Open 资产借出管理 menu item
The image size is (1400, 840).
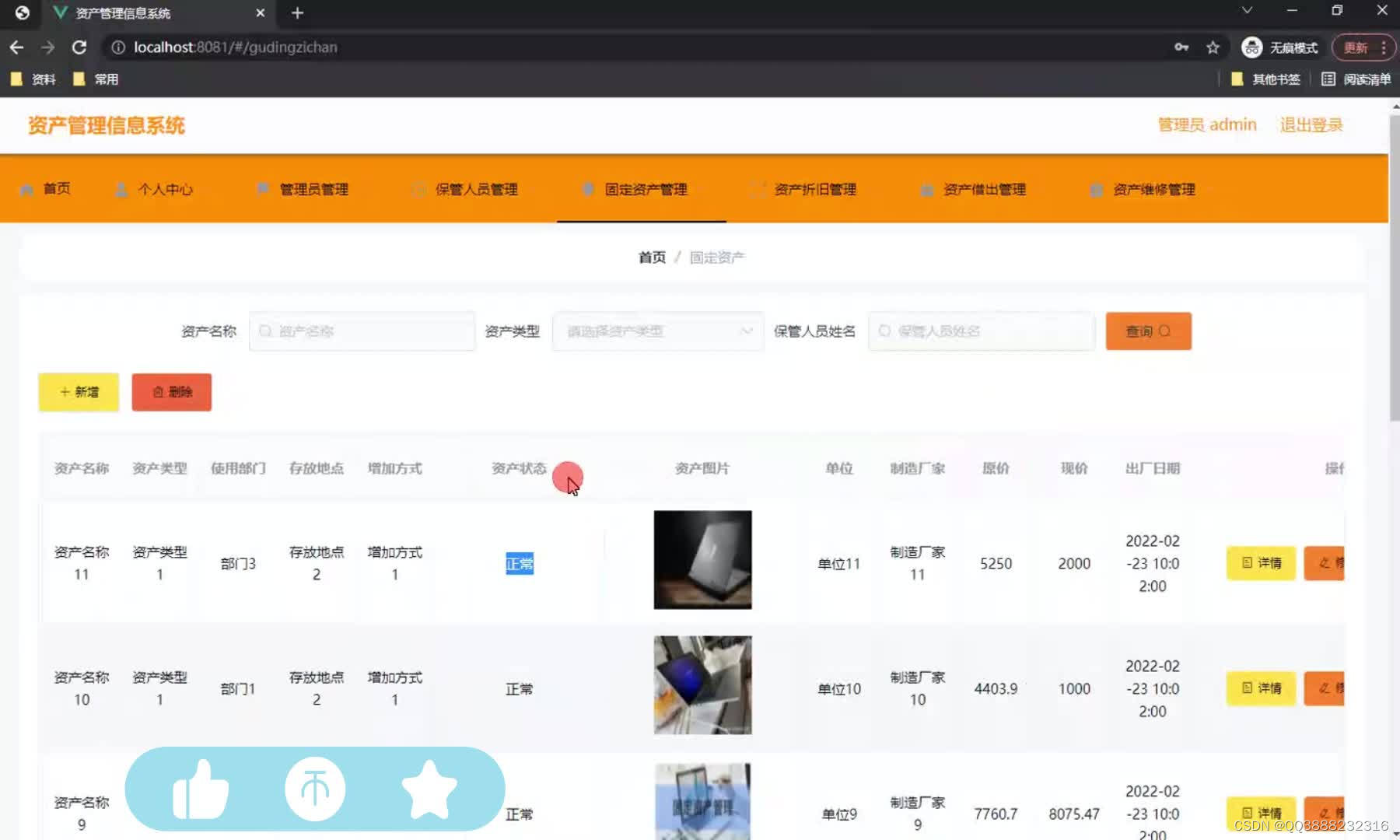click(x=974, y=189)
